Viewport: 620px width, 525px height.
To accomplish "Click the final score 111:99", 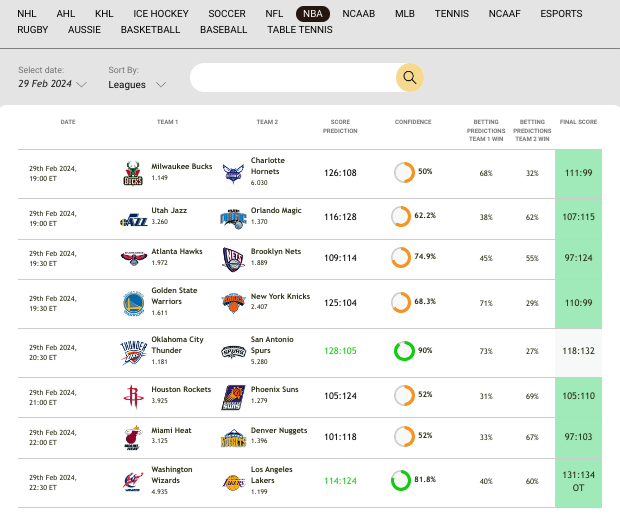I will coord(578,173).
